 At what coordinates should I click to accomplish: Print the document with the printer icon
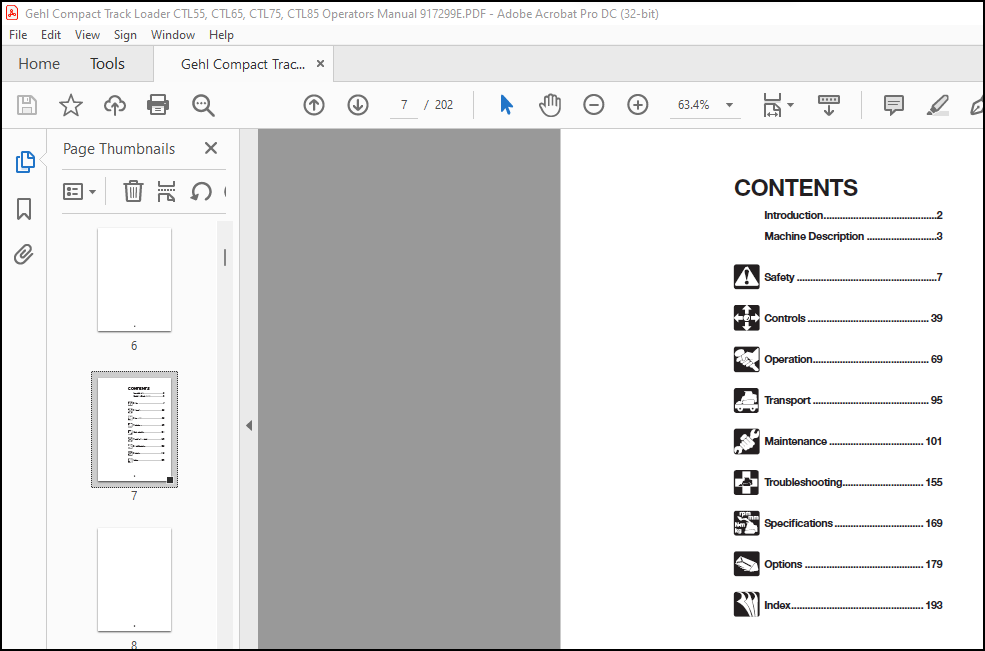click(158, 105)
